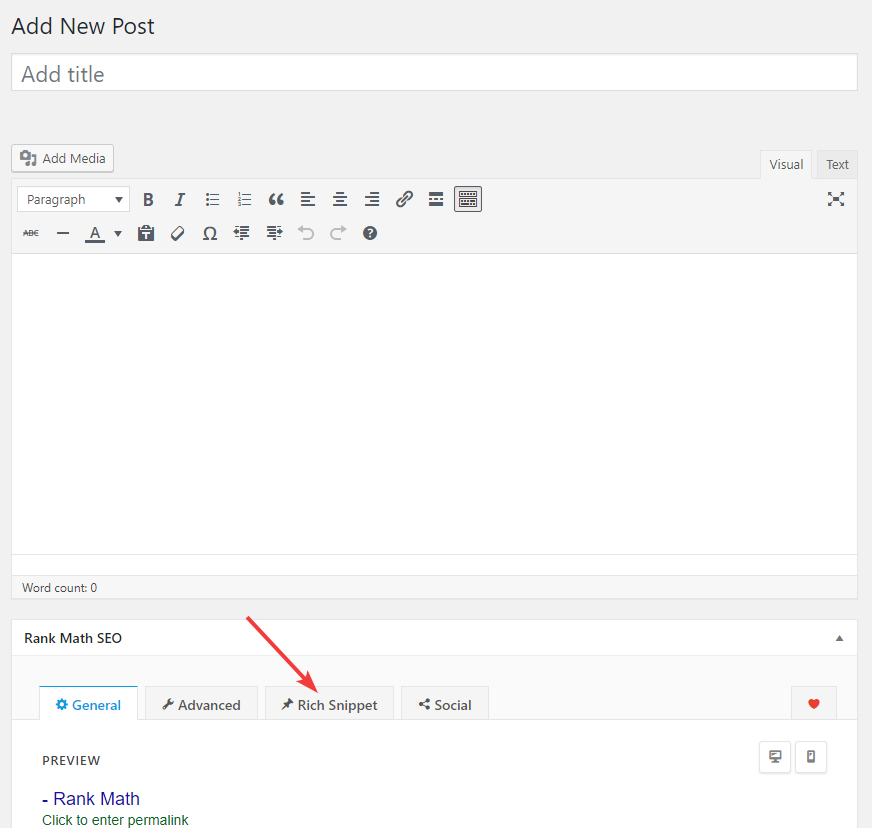Screen dimensions: 872x829
Task: Toggle bold formatting in editor toolbar
Action: click(x=148, y=199)
